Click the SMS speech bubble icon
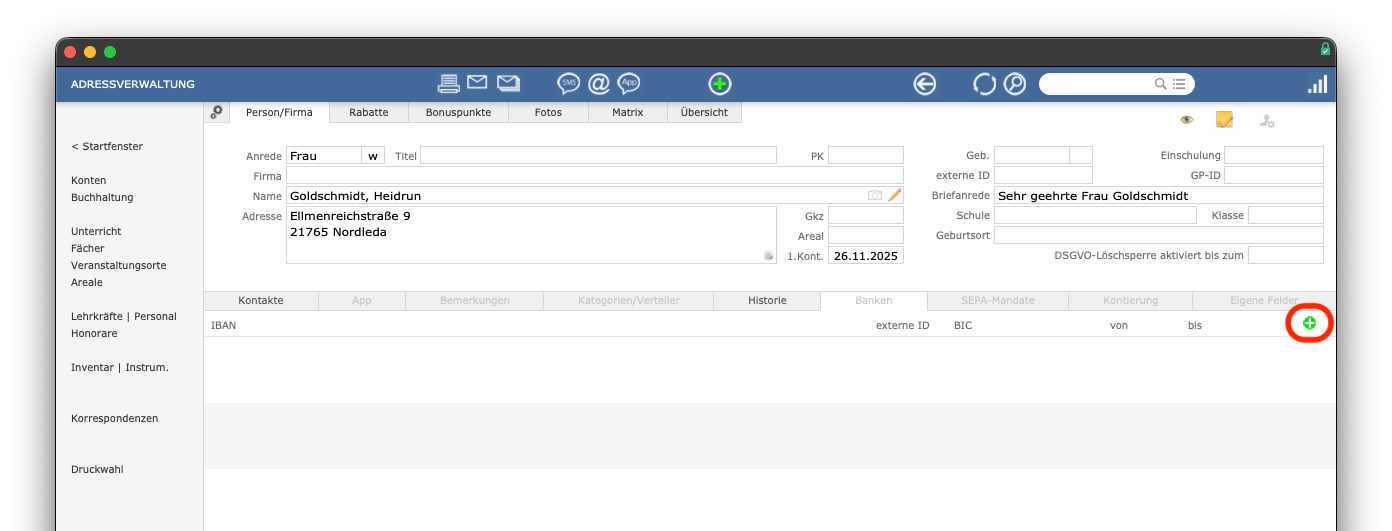Screen dimensions: 1392x531 568,84
